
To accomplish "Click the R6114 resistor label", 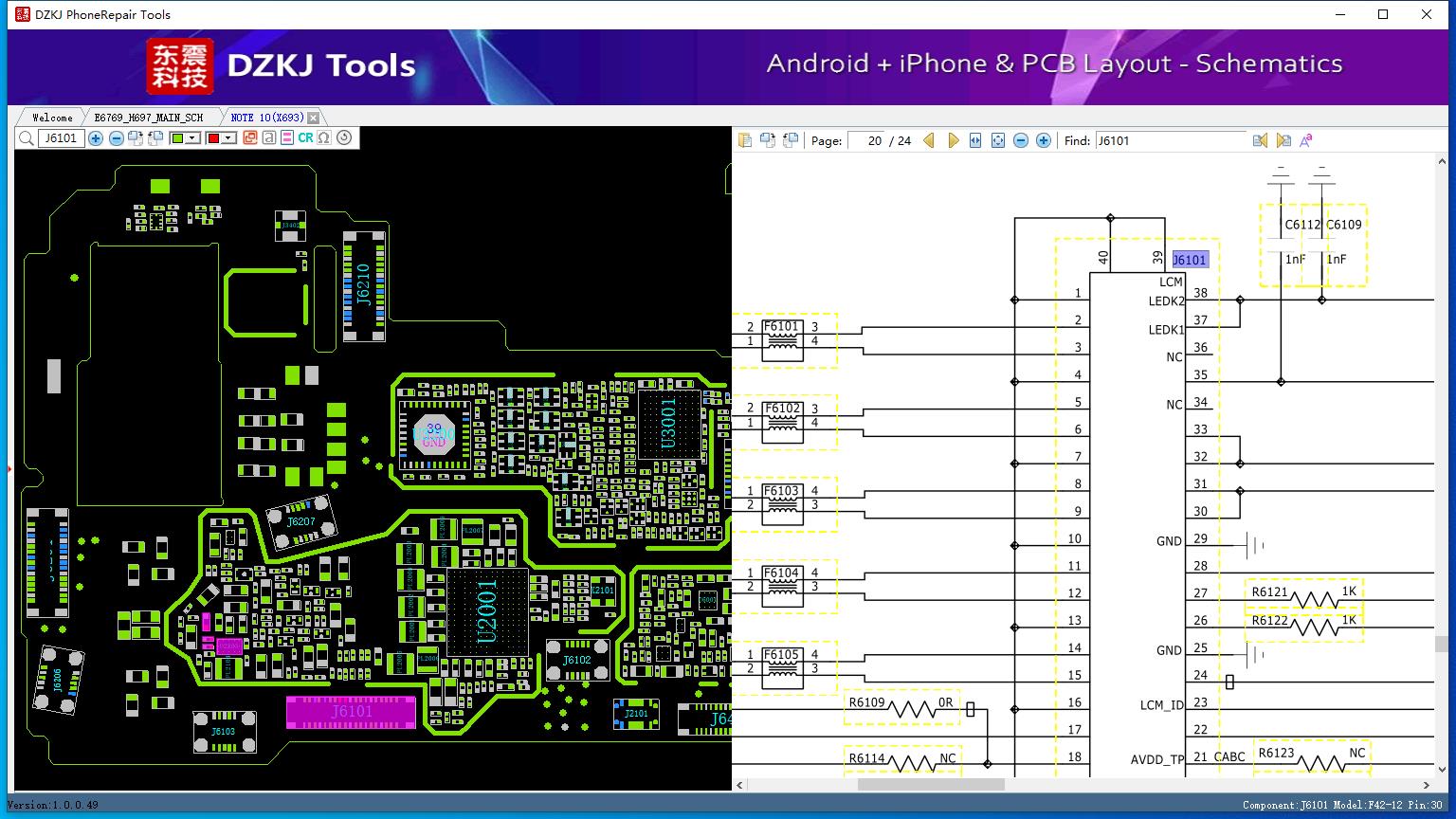I will tap(866, 758).
